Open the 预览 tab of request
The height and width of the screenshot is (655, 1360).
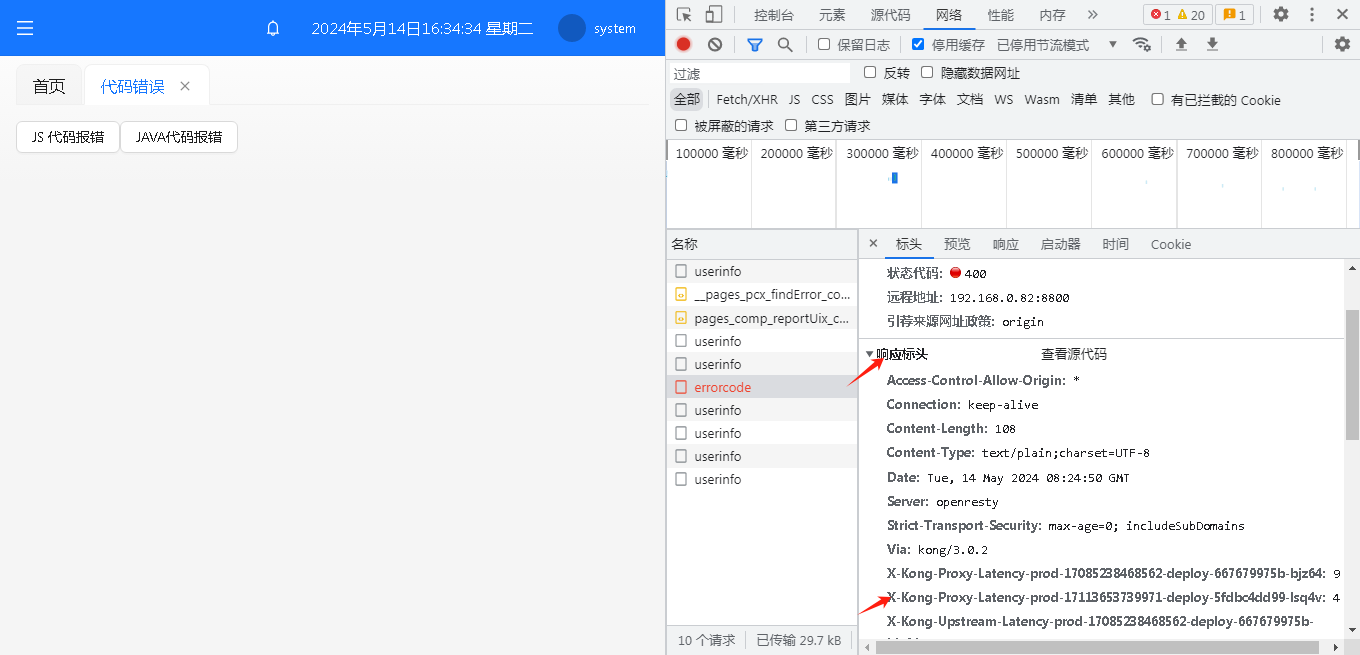pyautogui.click(x=957, y=244)
